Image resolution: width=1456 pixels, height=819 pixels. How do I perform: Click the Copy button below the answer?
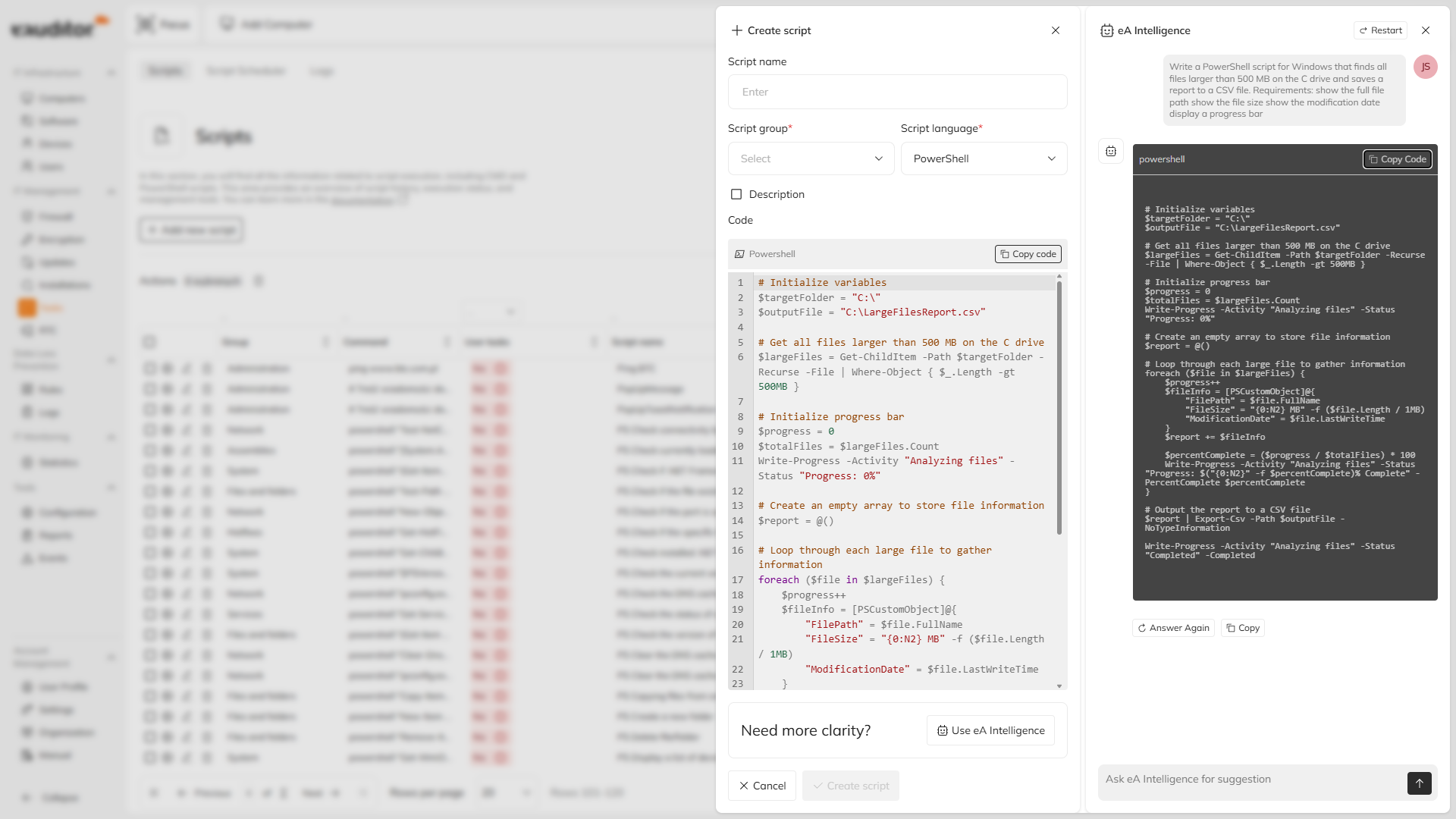[1243, 628]
